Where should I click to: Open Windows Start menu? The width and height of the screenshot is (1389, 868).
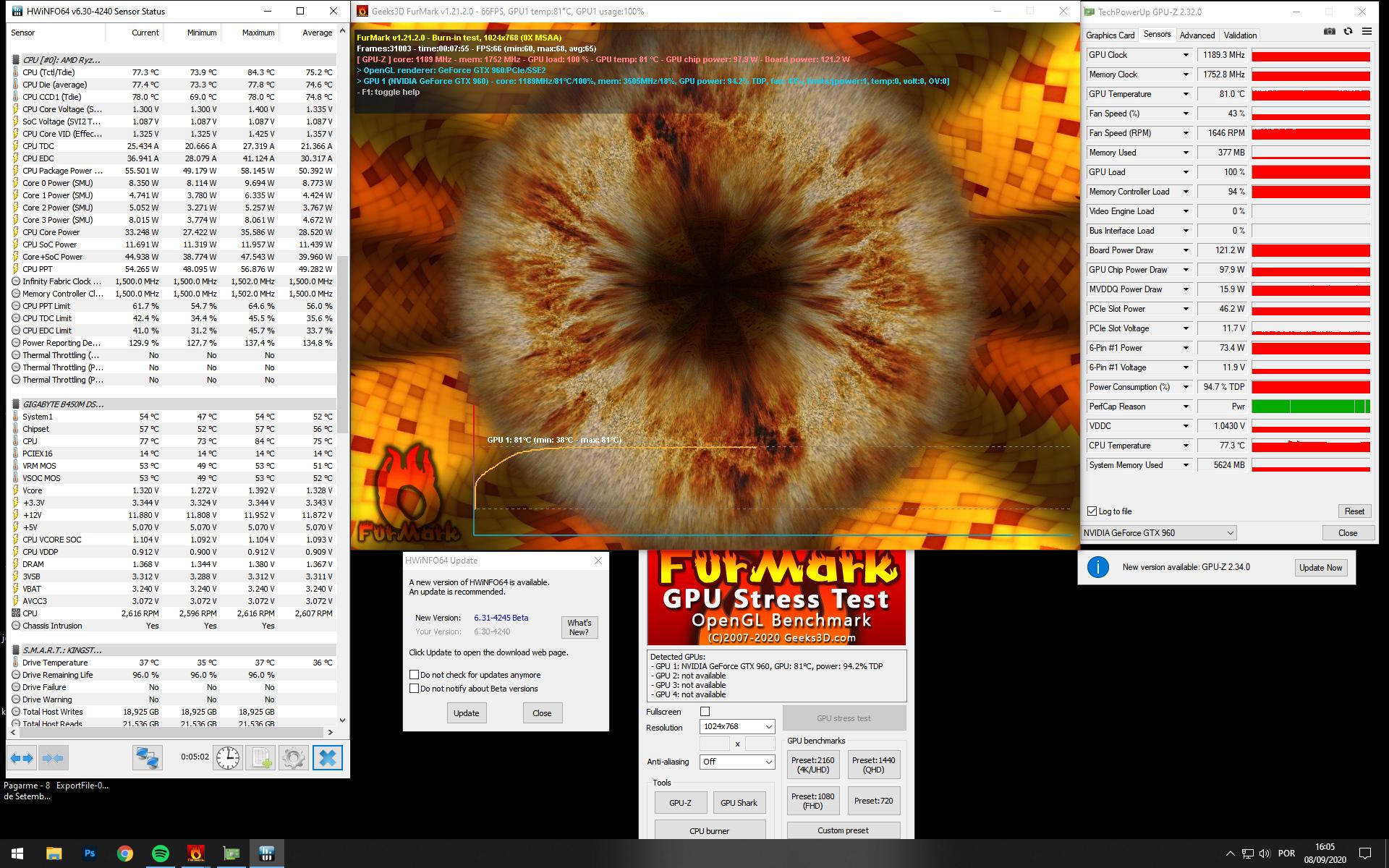click(17, 854)
